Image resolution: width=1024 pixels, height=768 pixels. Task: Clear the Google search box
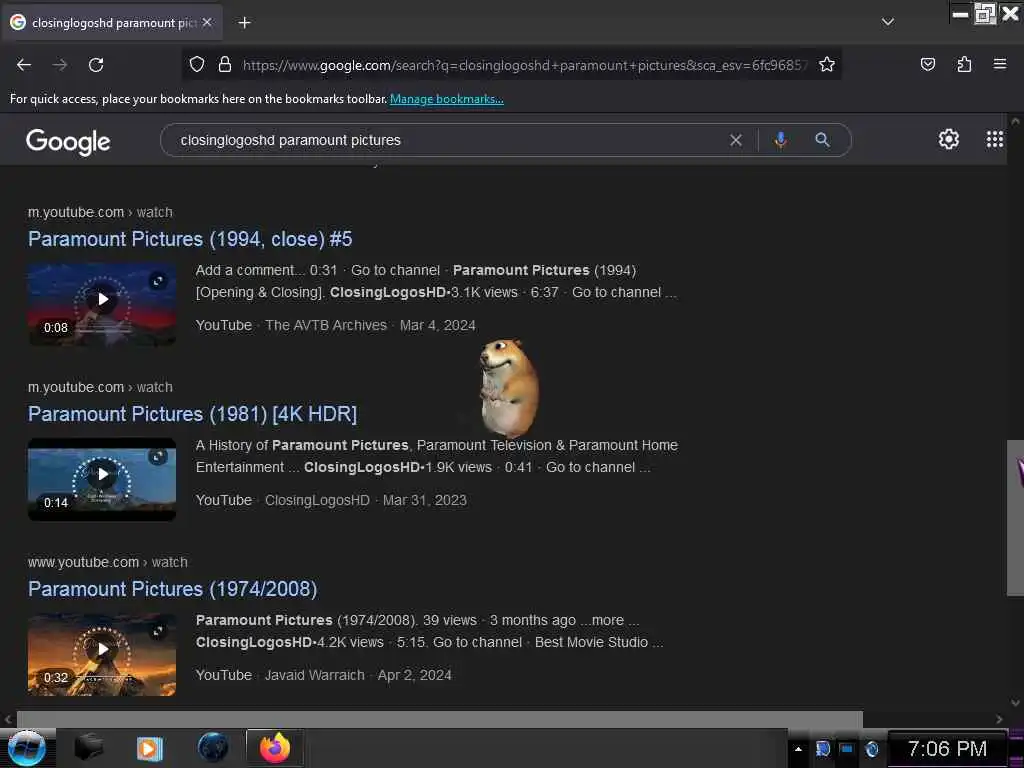click(x=735, y=140)
